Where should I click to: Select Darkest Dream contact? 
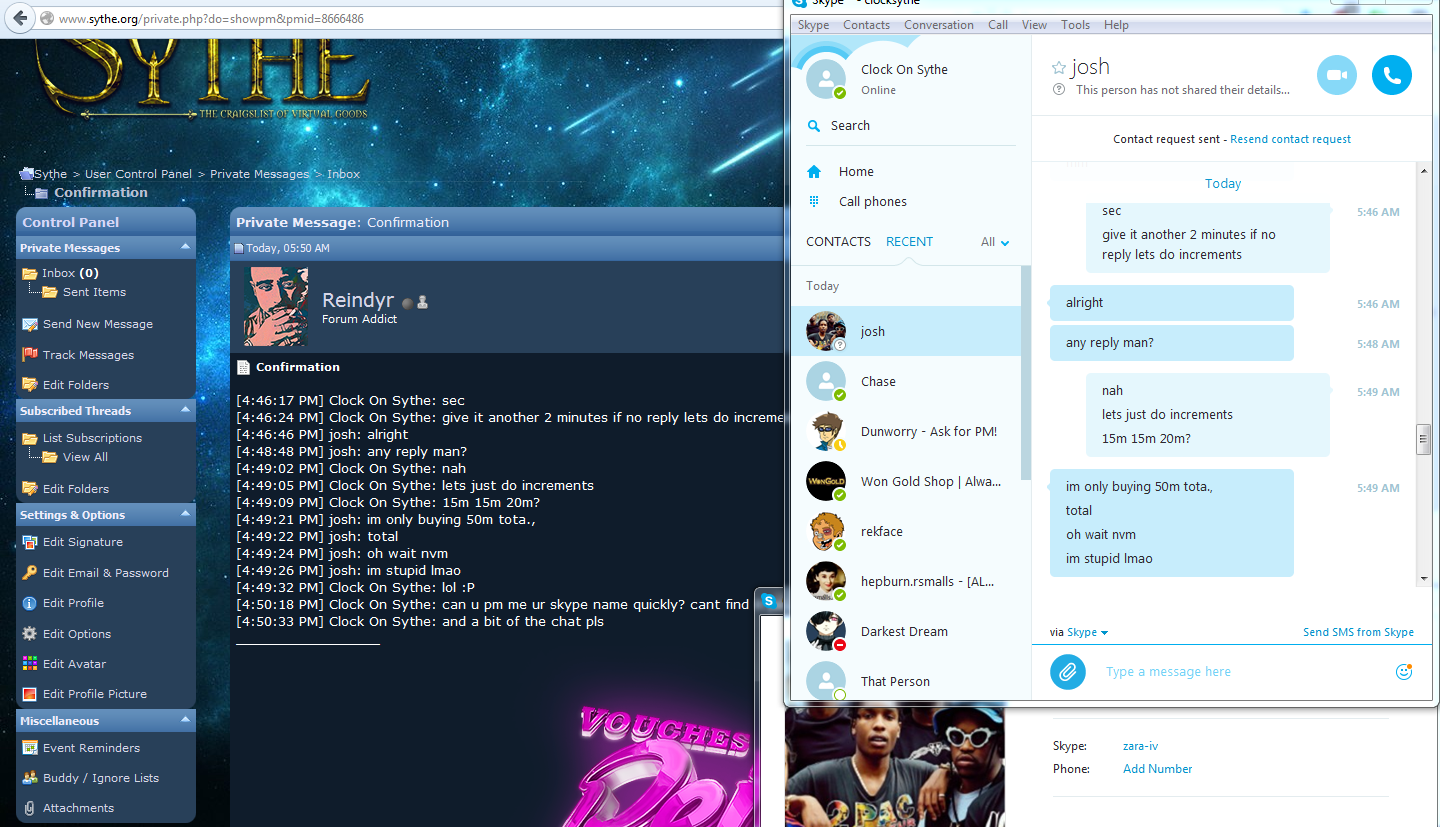905,631
